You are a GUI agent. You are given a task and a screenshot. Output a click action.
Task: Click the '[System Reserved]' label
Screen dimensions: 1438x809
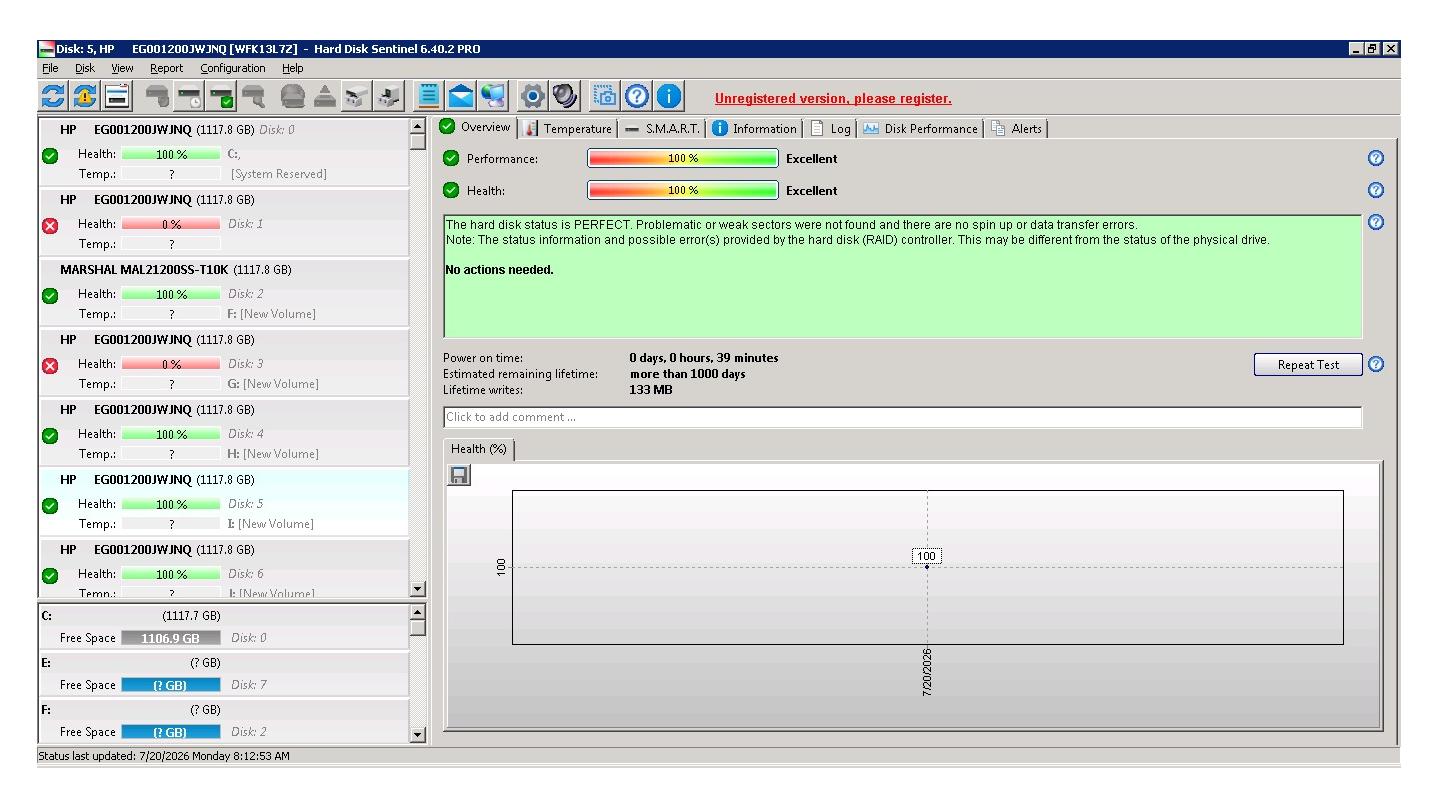pos(278,174)
